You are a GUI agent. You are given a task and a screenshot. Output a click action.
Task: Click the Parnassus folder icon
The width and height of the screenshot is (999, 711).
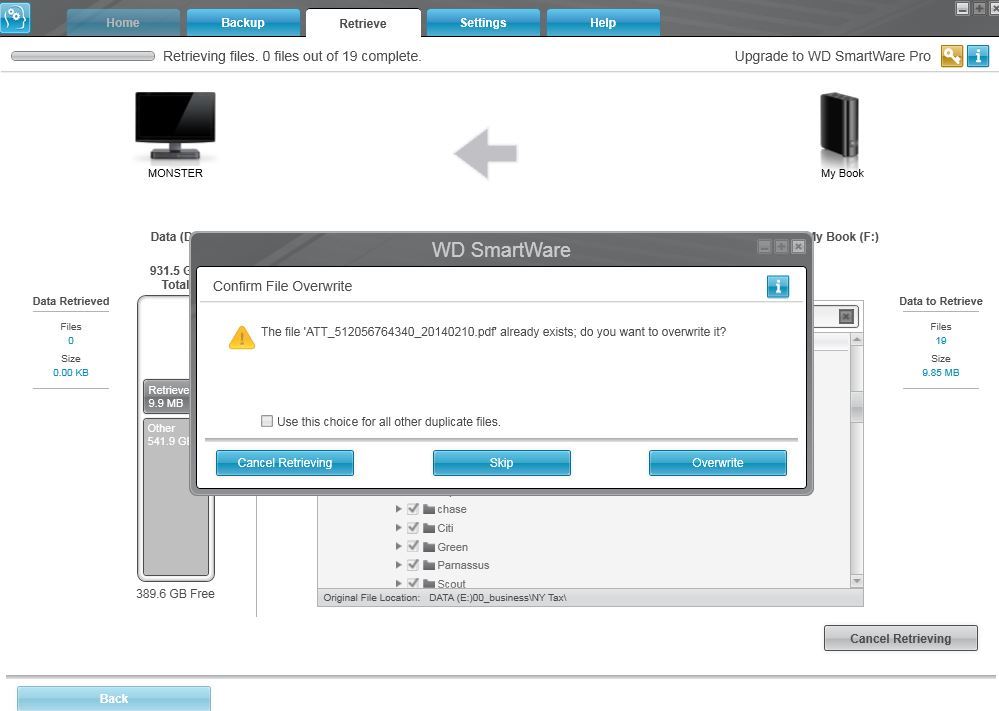click(429, 565)
